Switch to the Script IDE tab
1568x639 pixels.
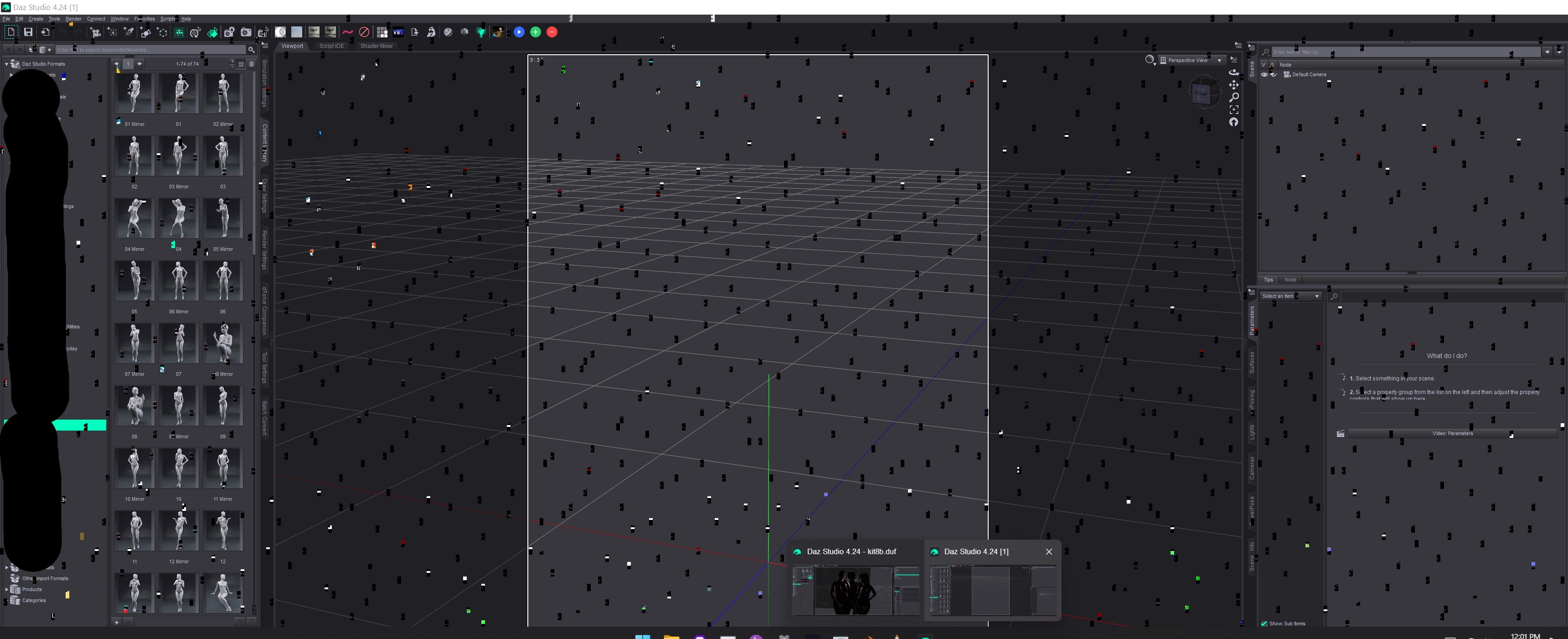pos(332,47)
